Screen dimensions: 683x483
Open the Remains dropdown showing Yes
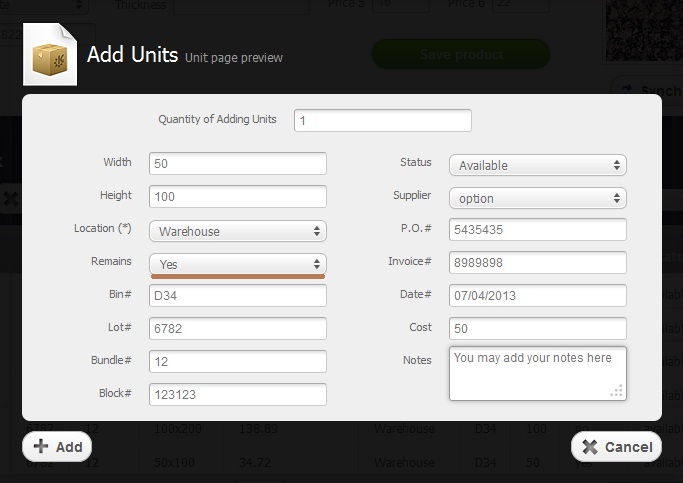[238, 264]
